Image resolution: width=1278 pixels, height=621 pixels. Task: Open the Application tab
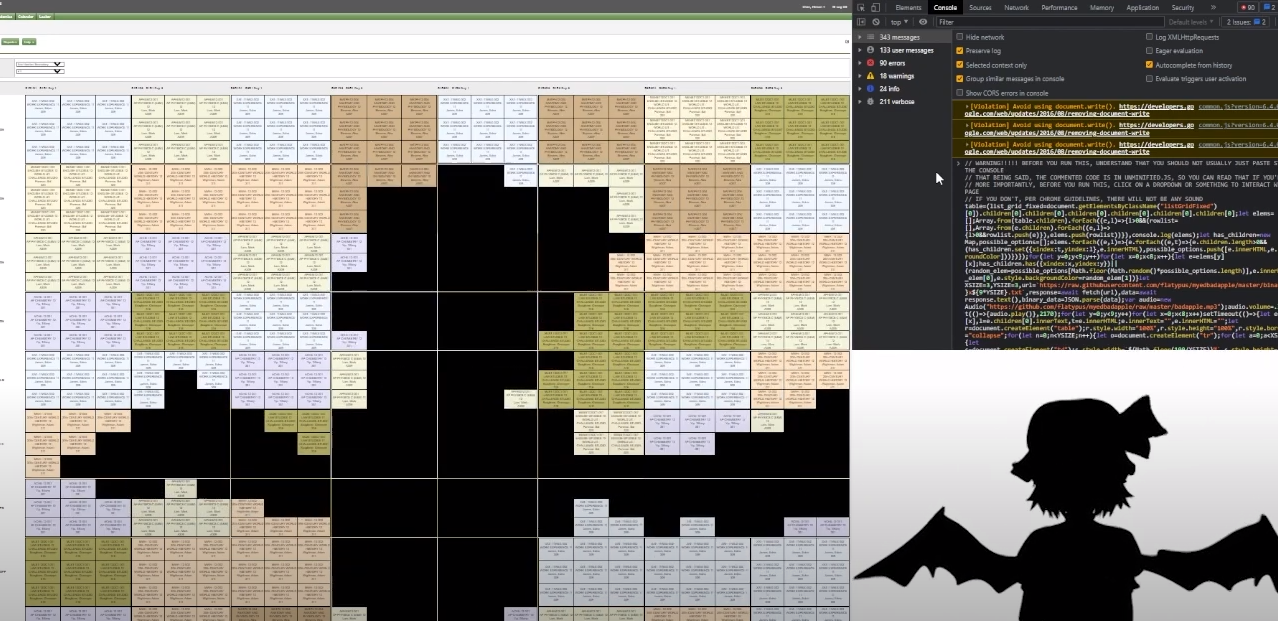[1143, 8]
